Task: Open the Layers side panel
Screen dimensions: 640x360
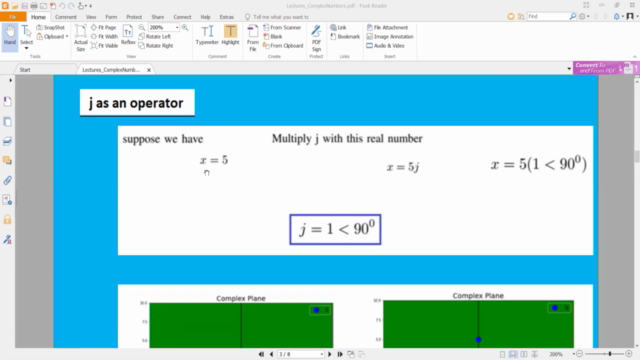Action: pos(7,141)
